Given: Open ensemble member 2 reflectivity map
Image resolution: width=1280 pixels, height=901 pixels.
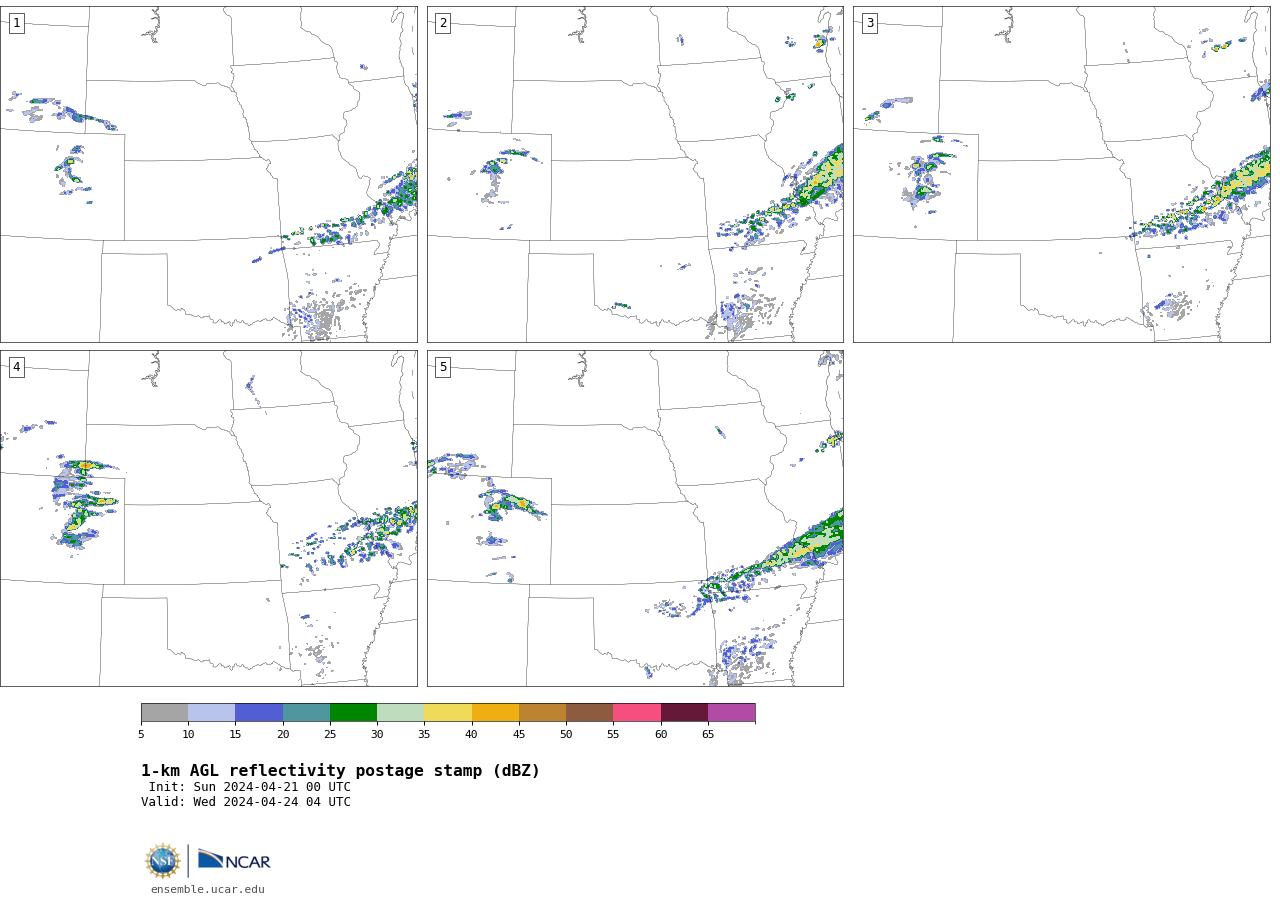Looking at the screenshot, I should click(x=635, y=174).
